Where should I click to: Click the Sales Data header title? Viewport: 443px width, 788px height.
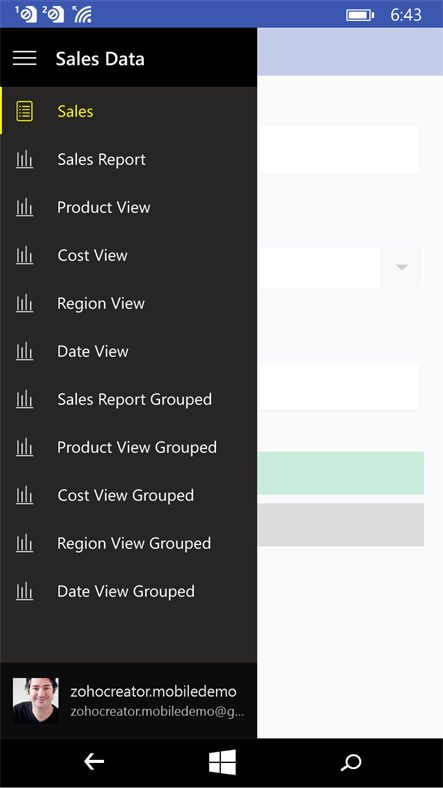pos(100,59)
